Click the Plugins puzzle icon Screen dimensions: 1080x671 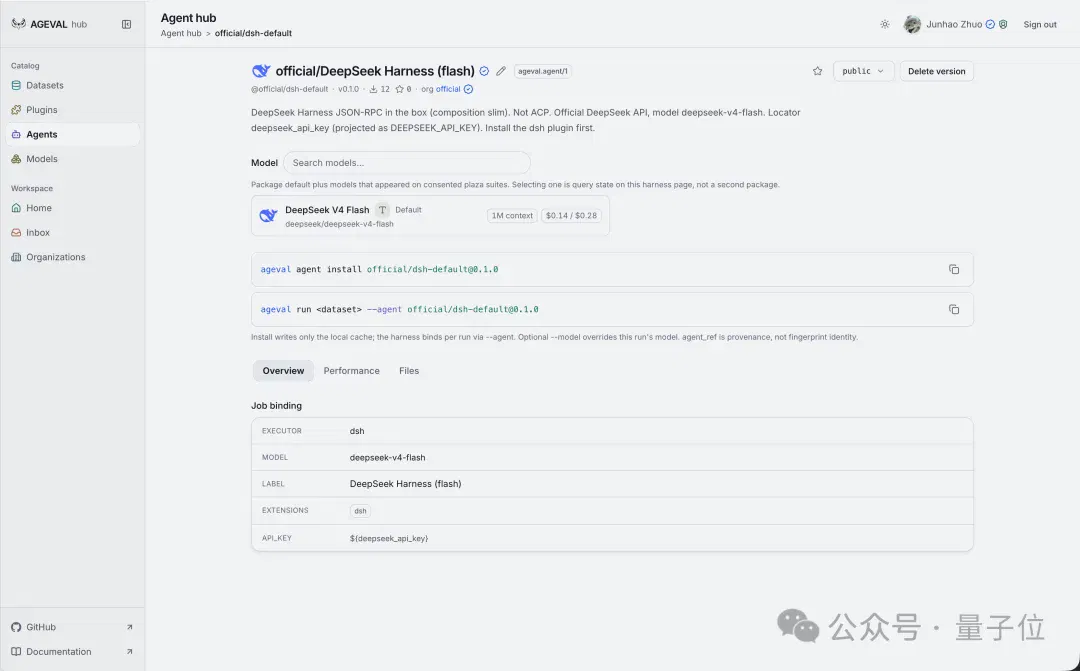pyautogui.click(x=16, y=110)
